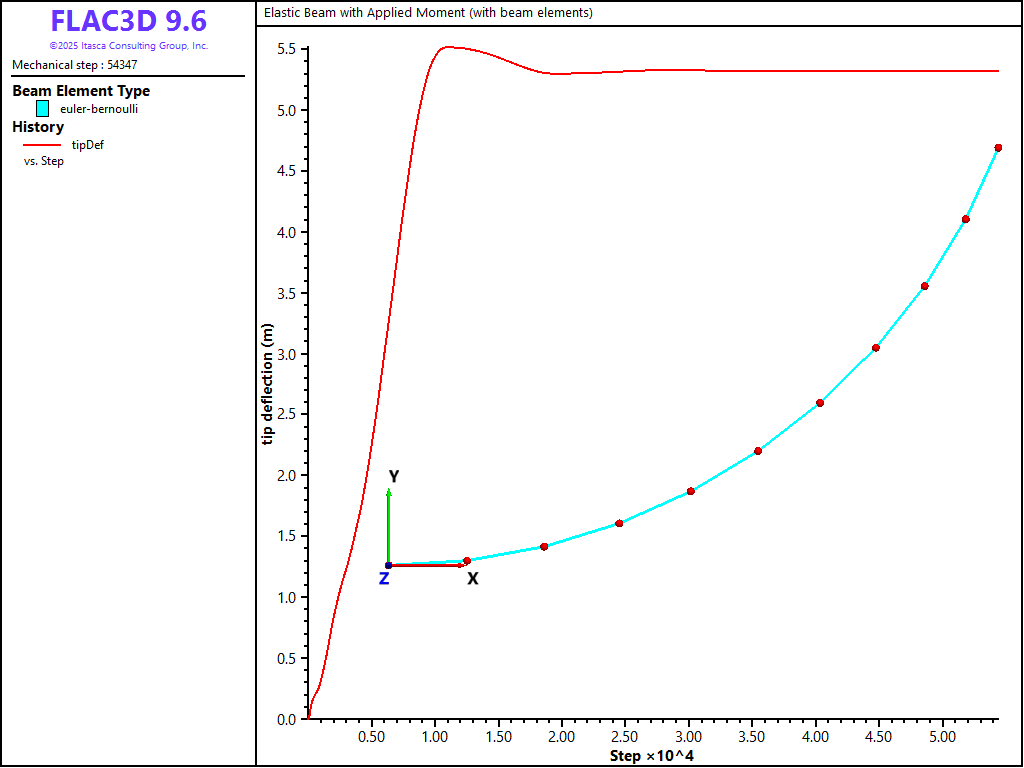1024x768 pixels.
Task: Select the History legend heading
Action: [x=38, y=127]
